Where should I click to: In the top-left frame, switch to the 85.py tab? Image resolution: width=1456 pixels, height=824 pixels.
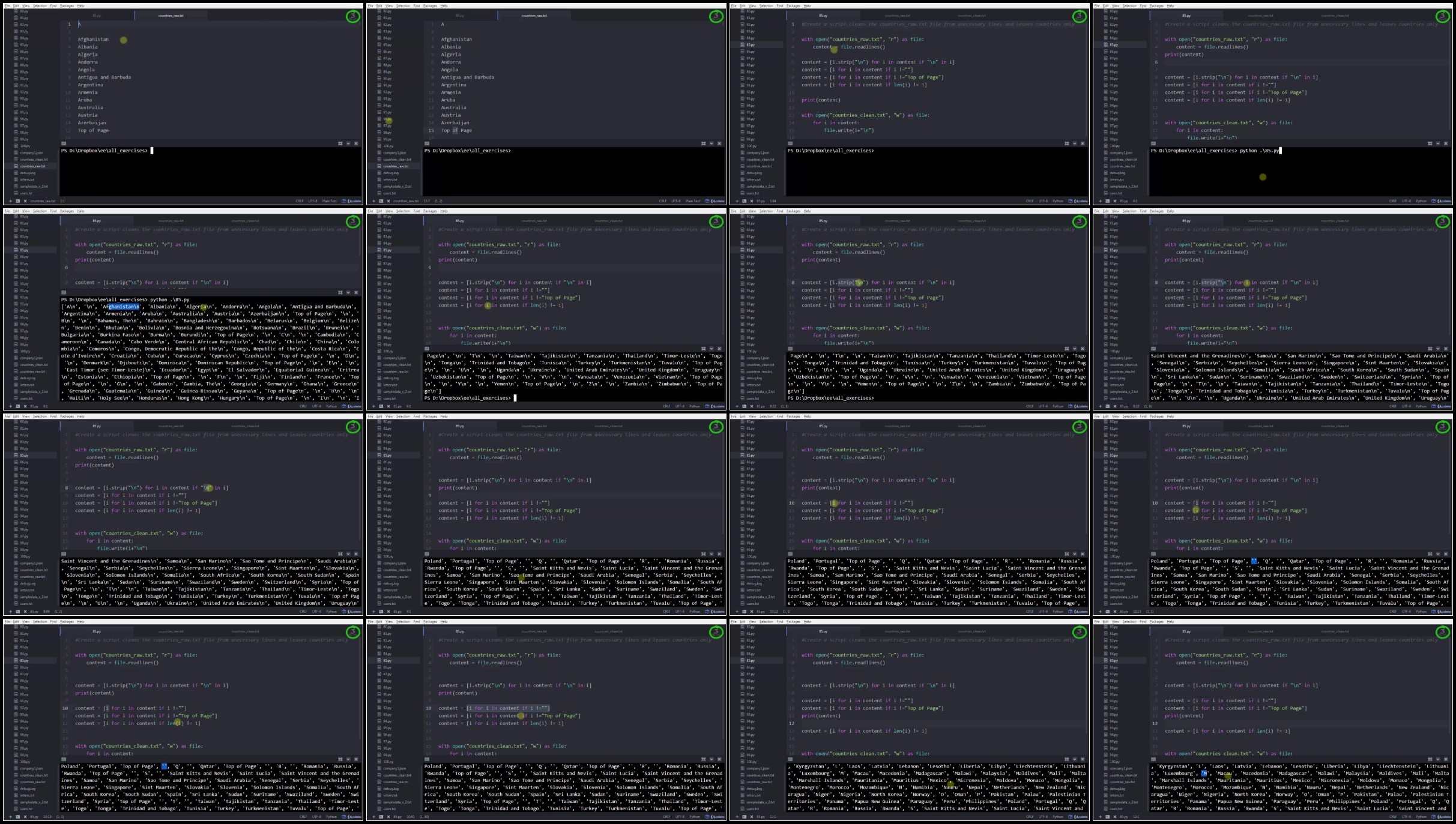point(97,16)
